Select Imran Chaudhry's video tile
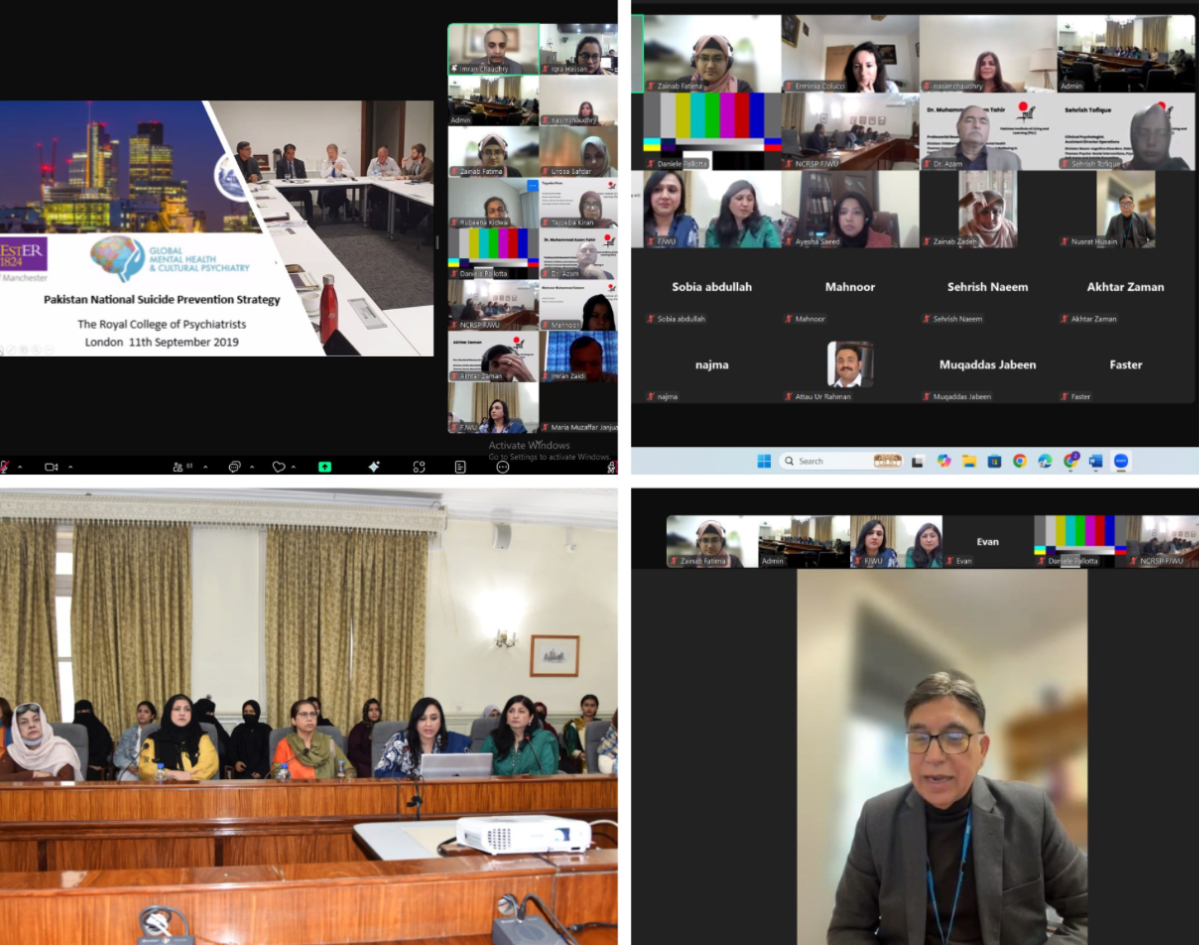1199x945 pixels. 493,49
